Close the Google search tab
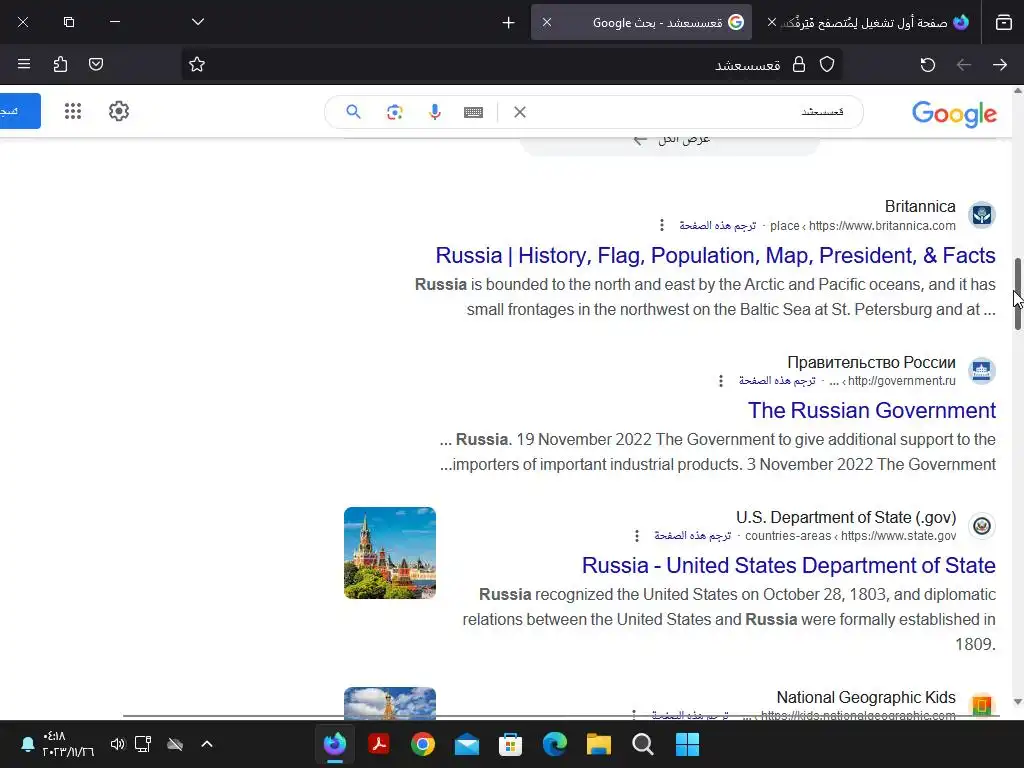 click(547, 23)
